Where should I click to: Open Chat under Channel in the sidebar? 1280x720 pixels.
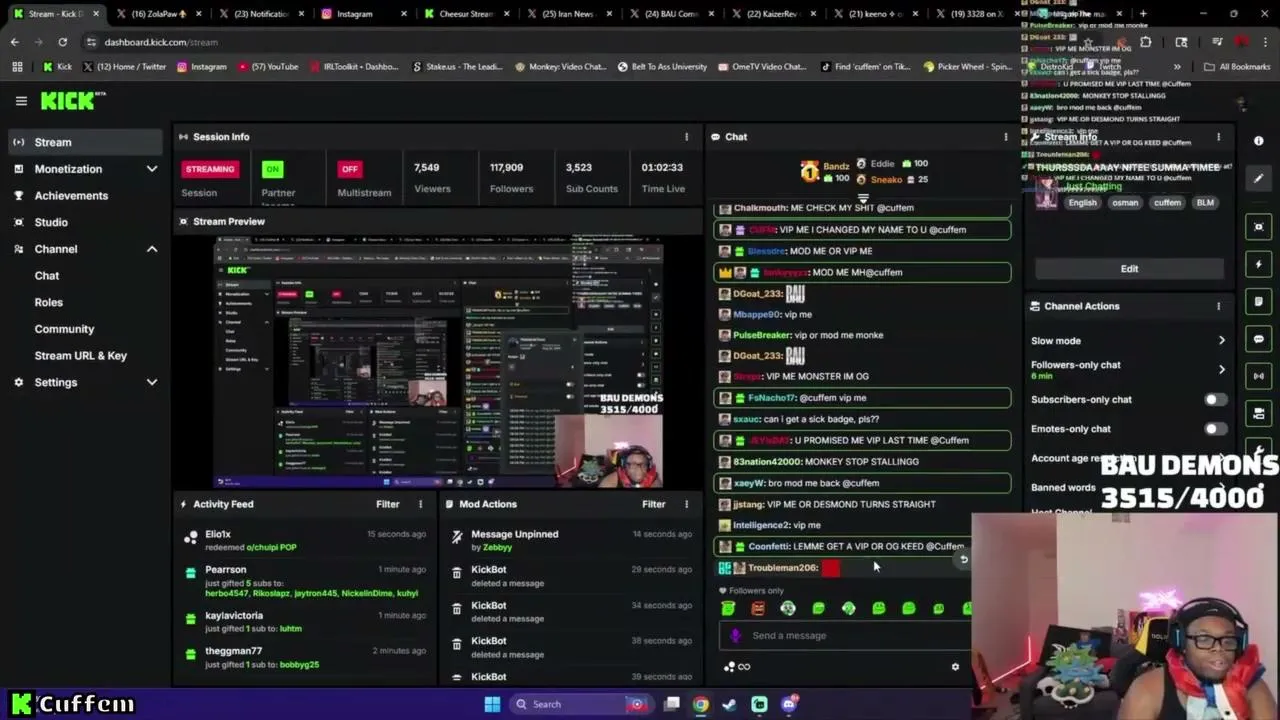click(x=47, y=276)
